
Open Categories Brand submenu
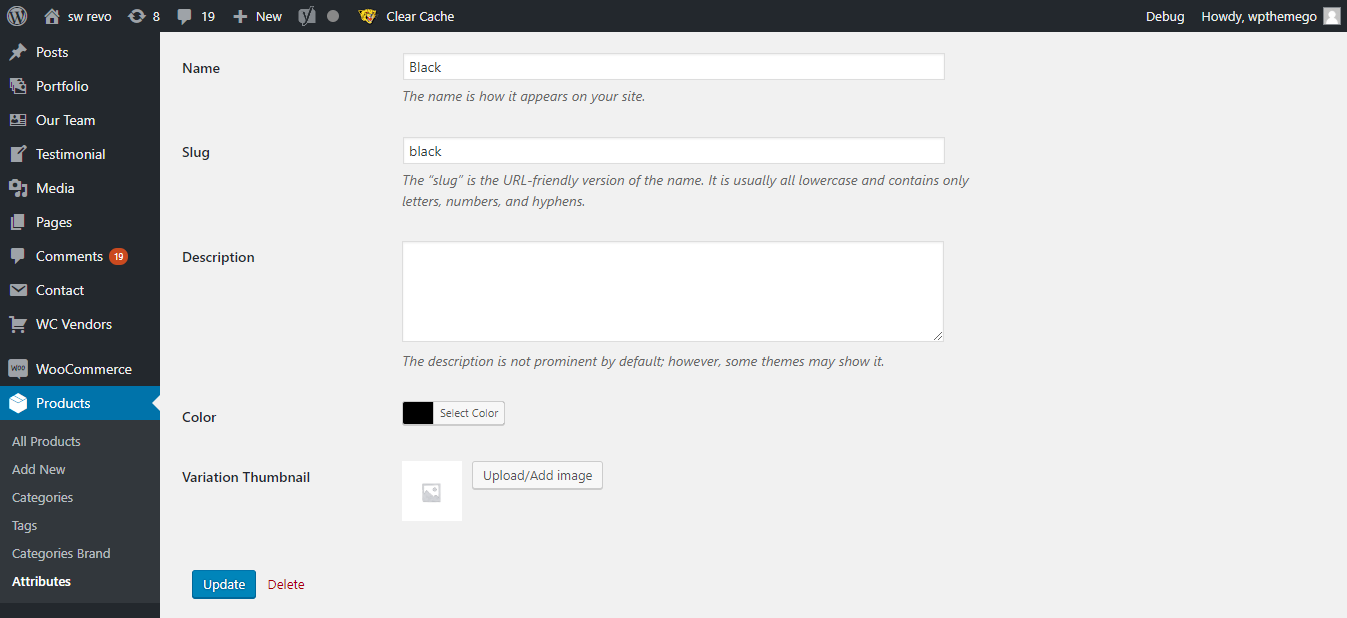[61, 553]
